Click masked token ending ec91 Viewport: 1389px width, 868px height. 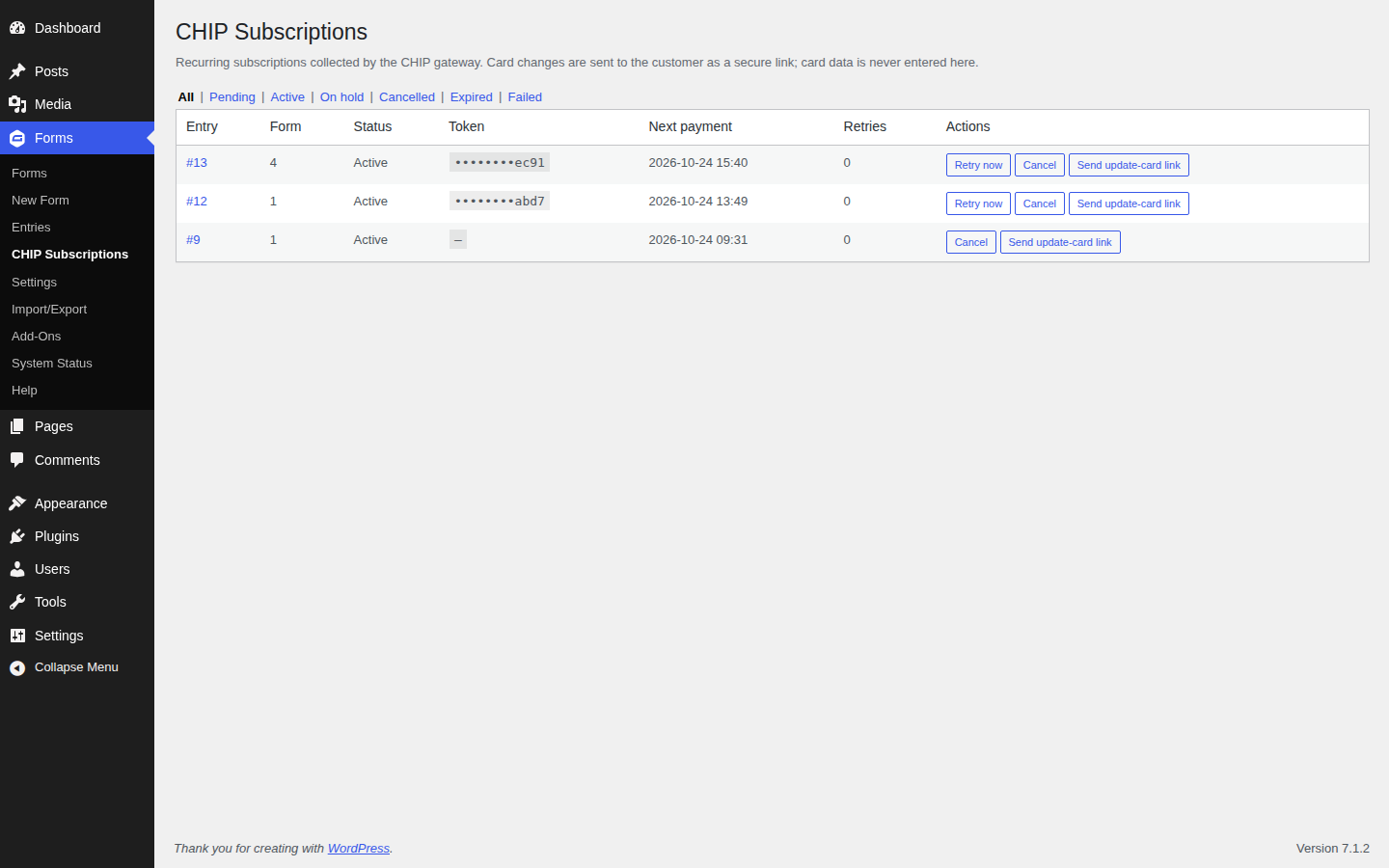pos(500,163)
